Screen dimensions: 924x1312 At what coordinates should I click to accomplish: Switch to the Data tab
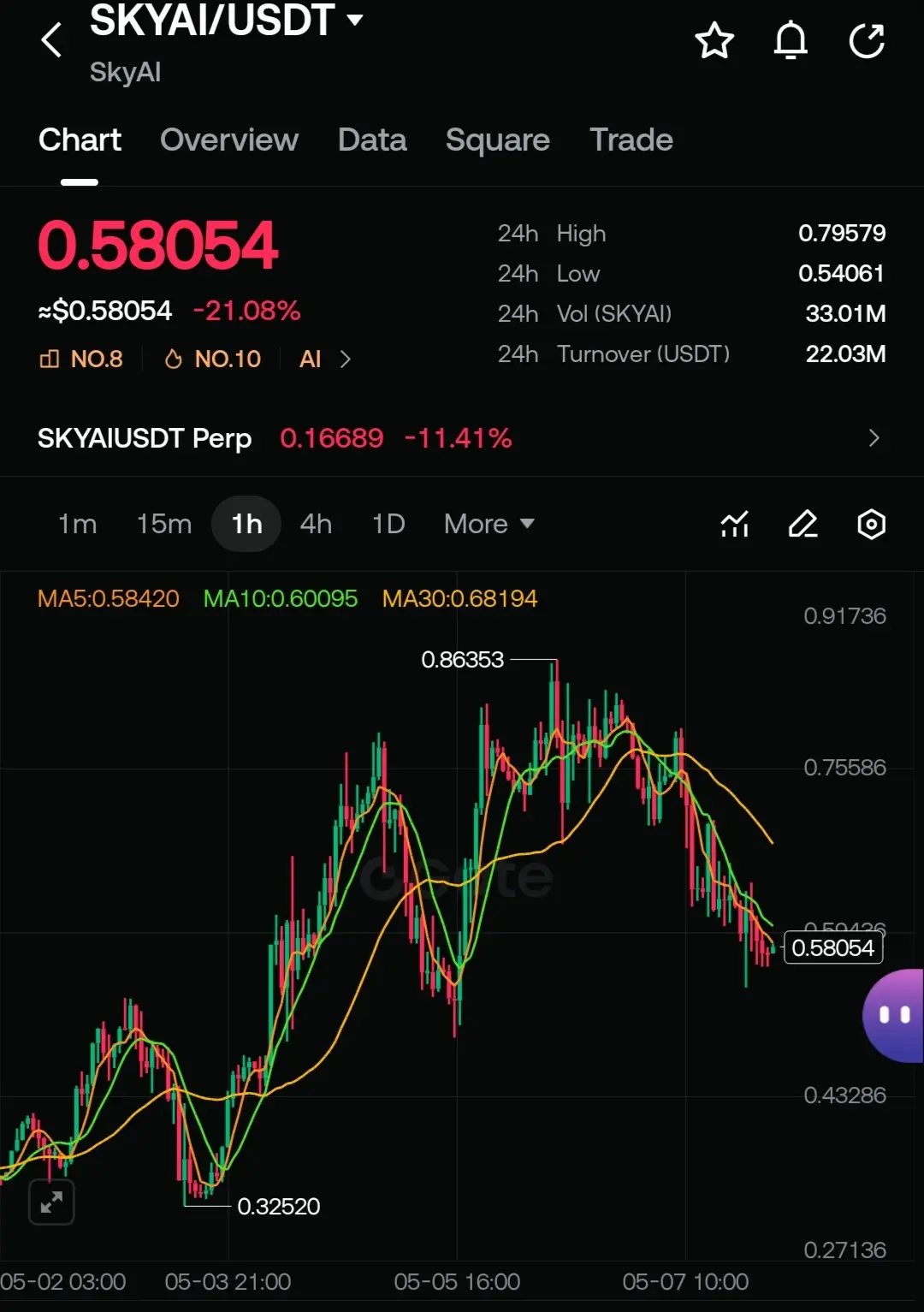pos(372,140)
